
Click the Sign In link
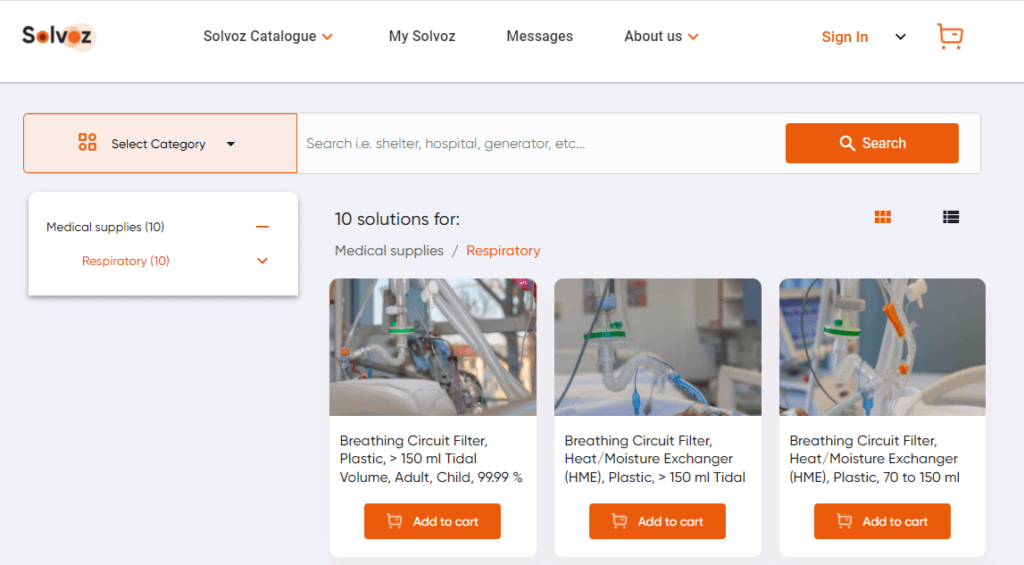[x=844, y=37]
